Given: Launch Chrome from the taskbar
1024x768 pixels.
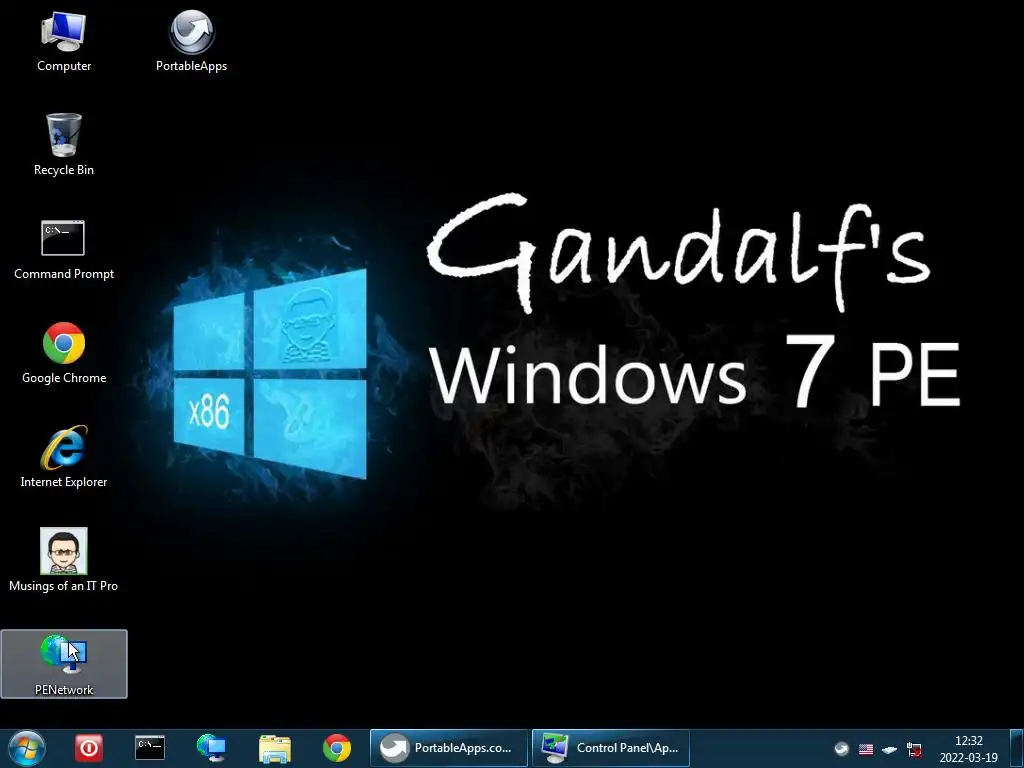Looking at the screenshot, I should pos(337,748).
